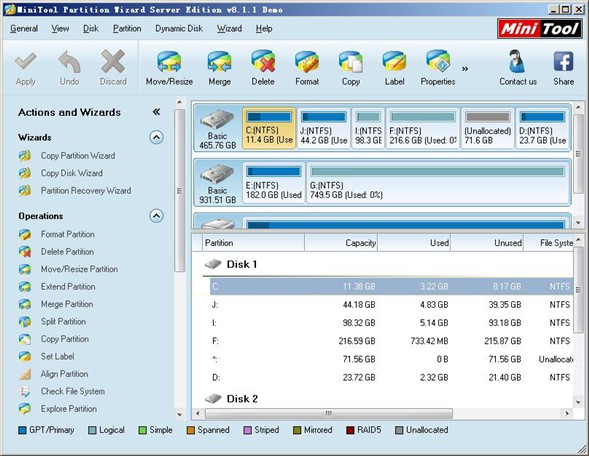Collapse the Operations section
Image resolution: width=589 pixels, height=456 pixels.
tap(156, 216)
